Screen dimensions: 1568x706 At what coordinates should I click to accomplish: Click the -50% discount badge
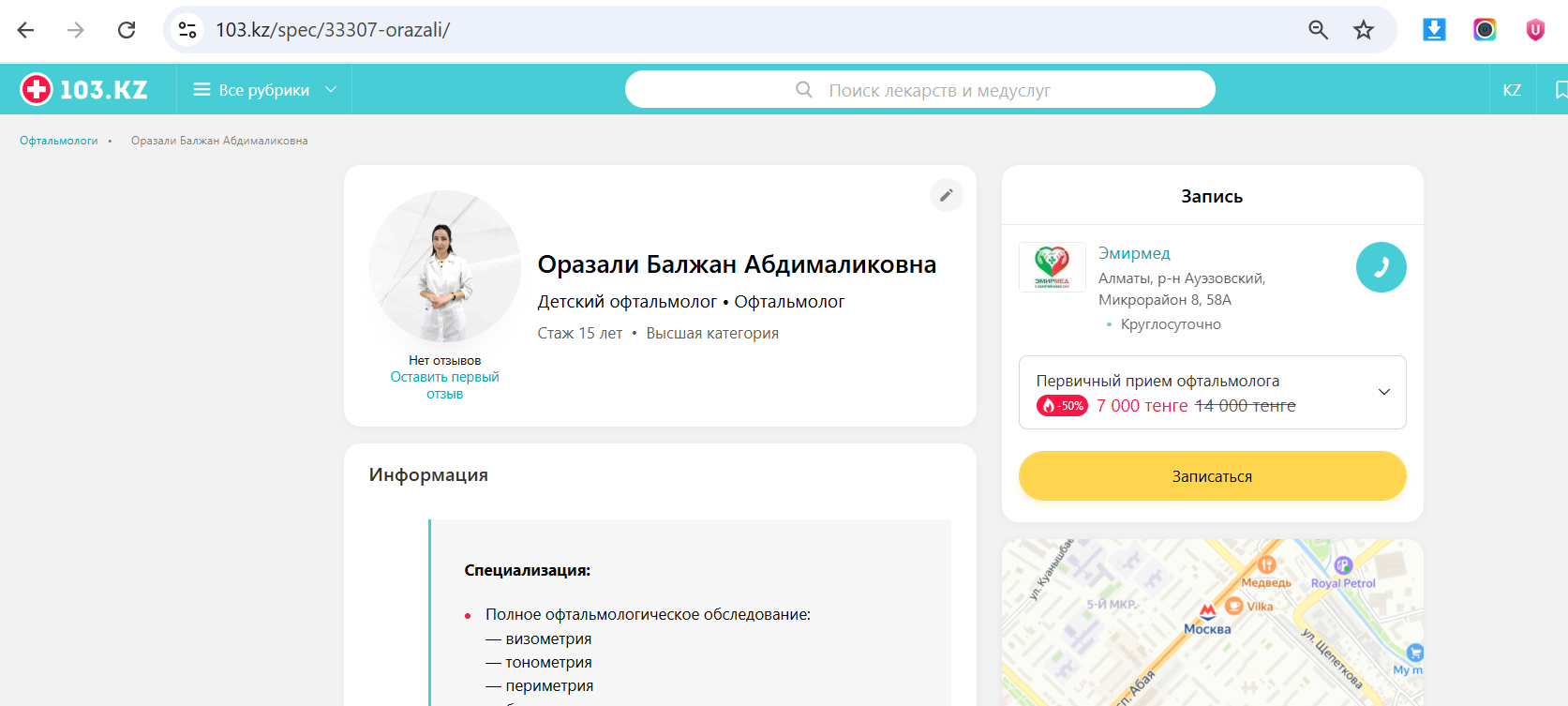click(1062, 406)
